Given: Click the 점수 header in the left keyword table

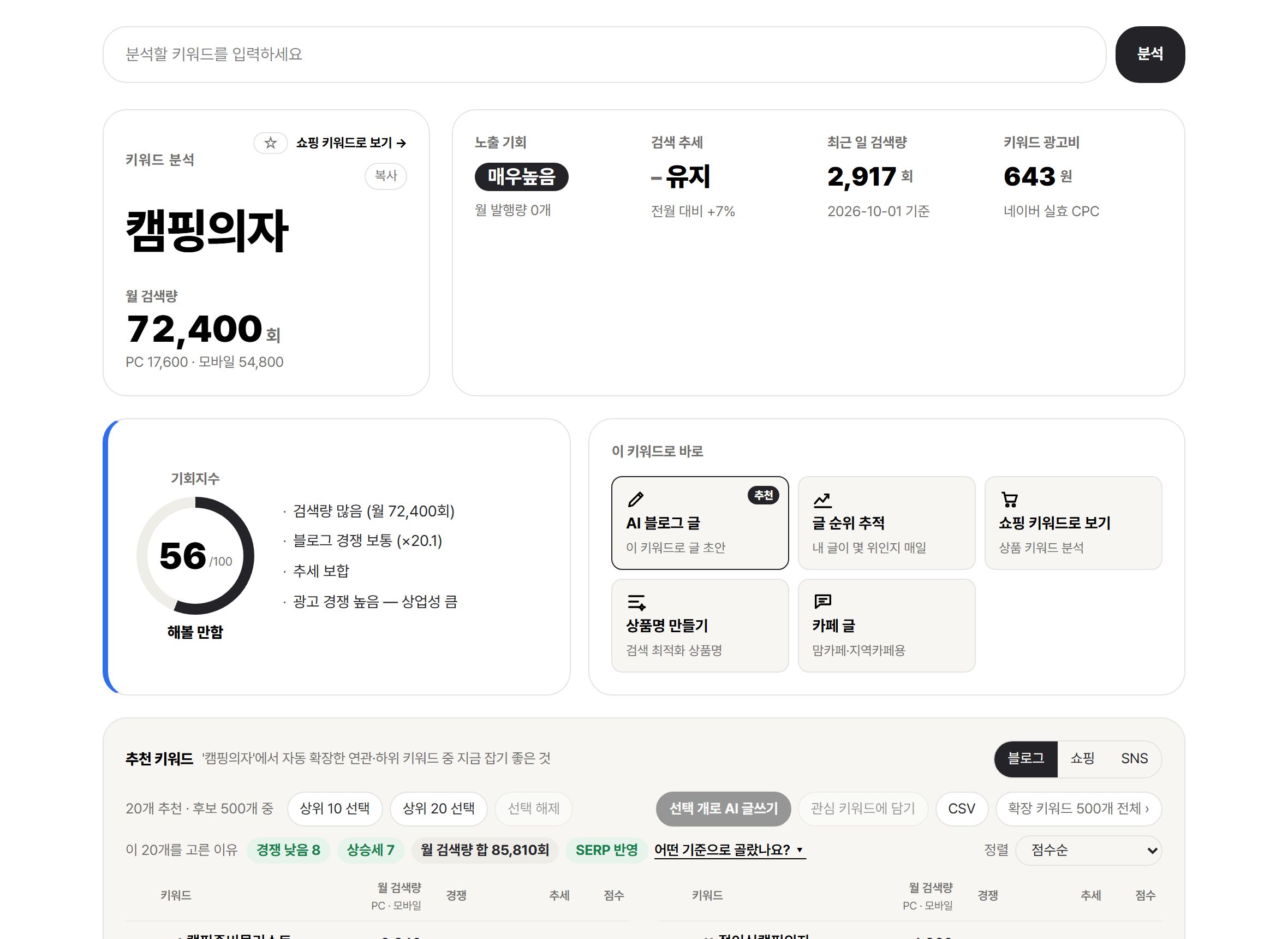Looking at the screenshot, I should (x=613, y=895).
